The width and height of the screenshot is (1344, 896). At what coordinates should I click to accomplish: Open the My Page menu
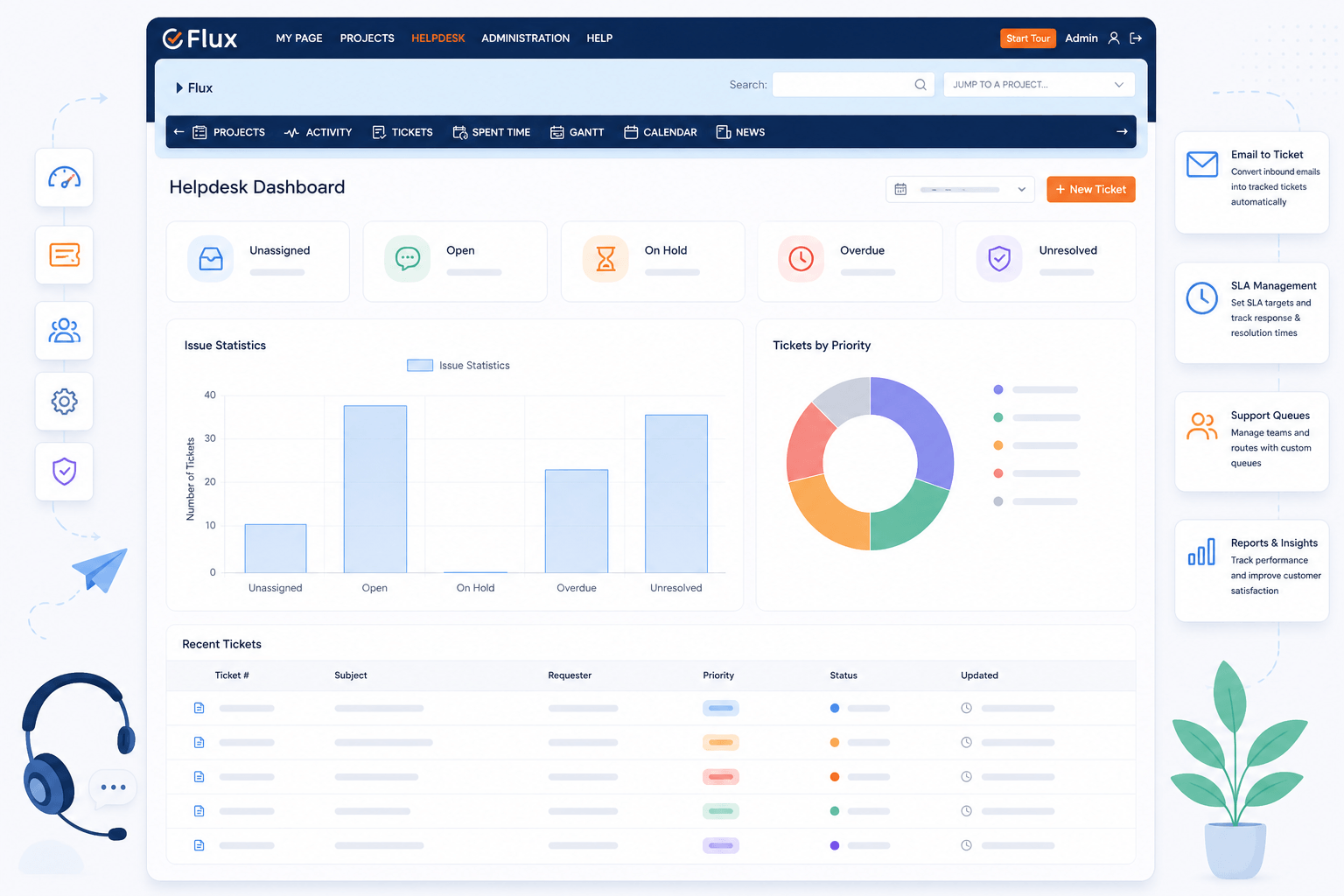pyautogui.click(x=299, y=38)
